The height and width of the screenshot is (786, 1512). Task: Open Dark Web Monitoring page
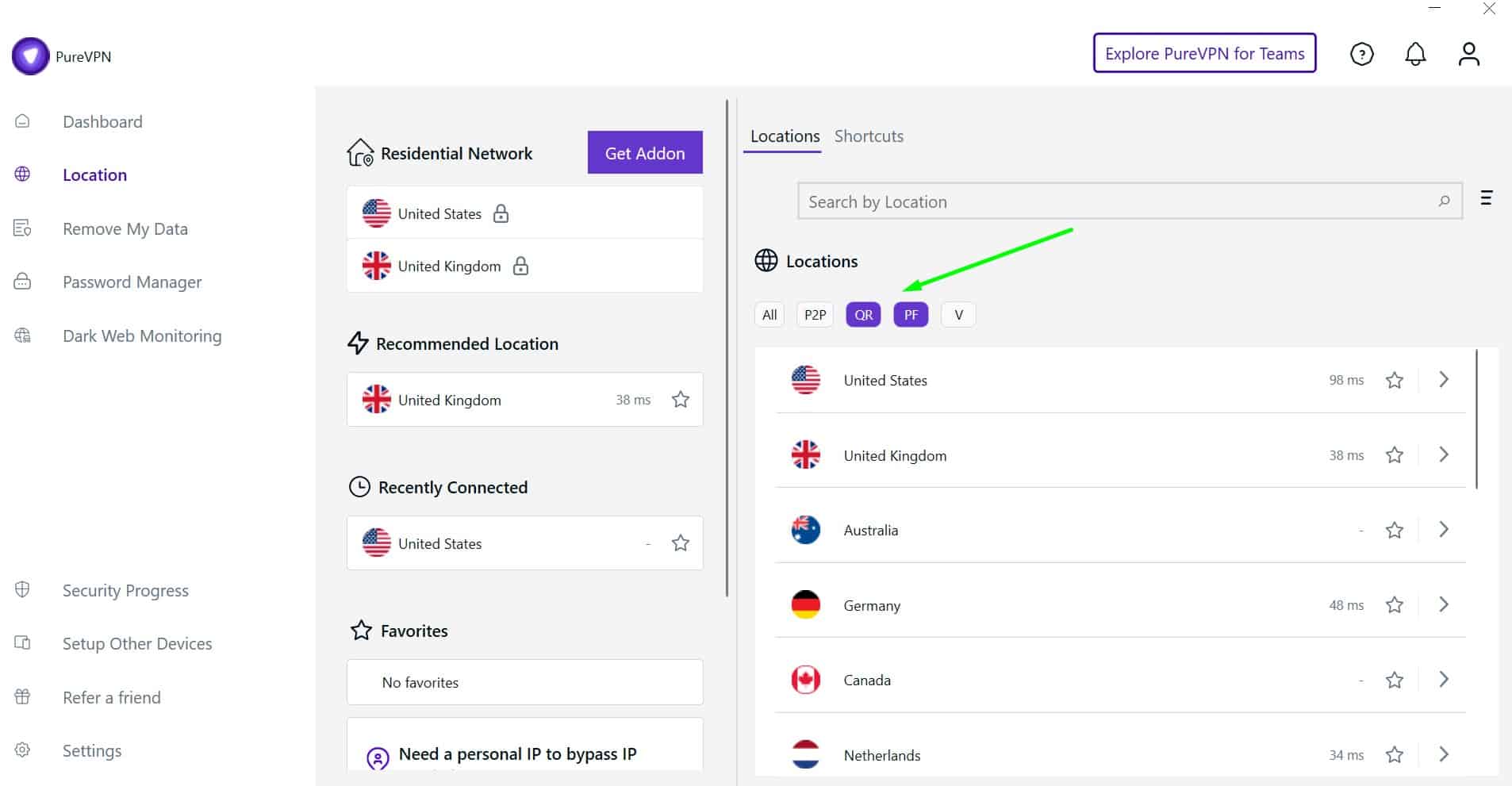tap(142, 335)
